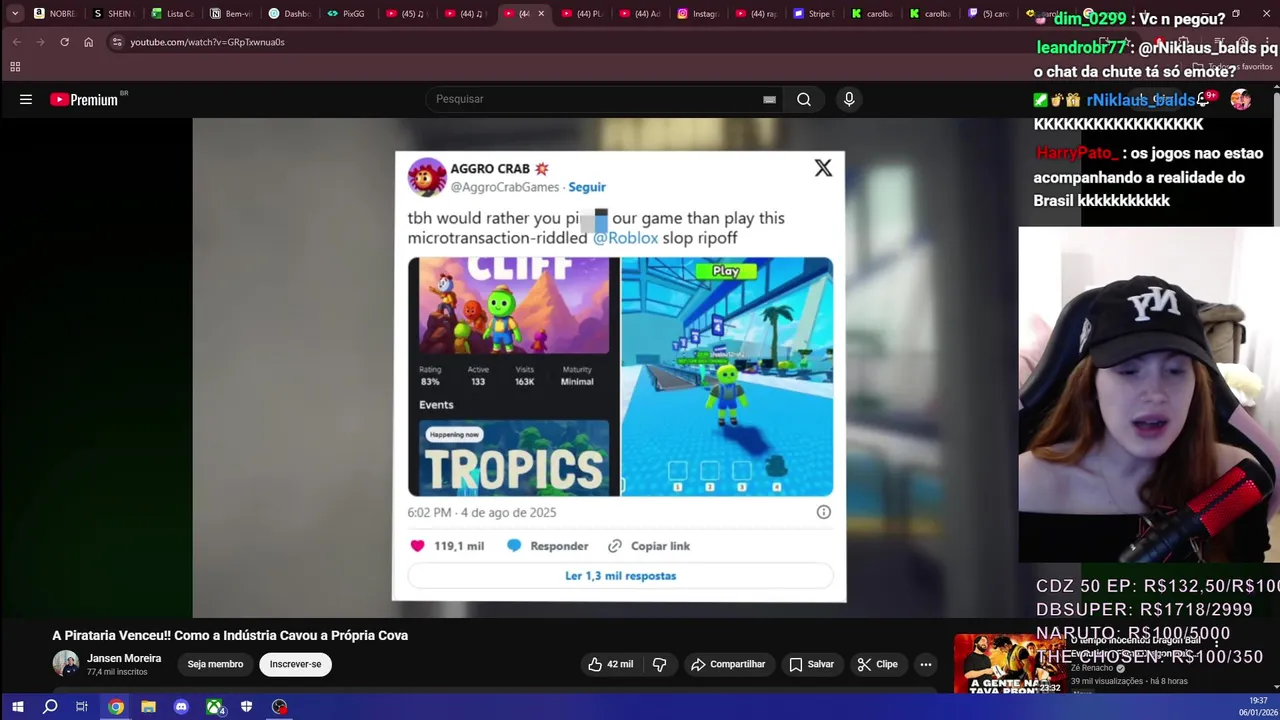Open the on-screen keyboard icon in search
Viewport: 1280px width, 720px height.
pos(769,99)
